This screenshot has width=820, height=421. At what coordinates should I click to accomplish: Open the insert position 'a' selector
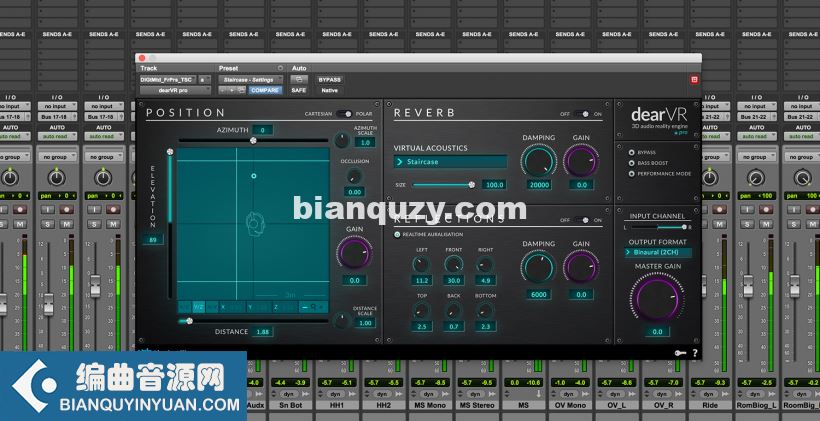(204, 79)
